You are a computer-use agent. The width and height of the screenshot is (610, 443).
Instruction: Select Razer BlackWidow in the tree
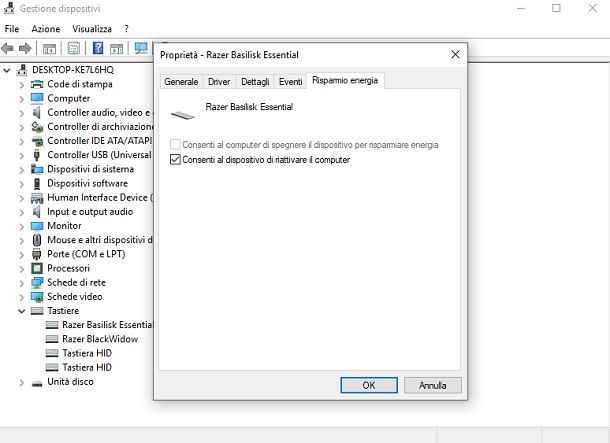tap(100, 339)
